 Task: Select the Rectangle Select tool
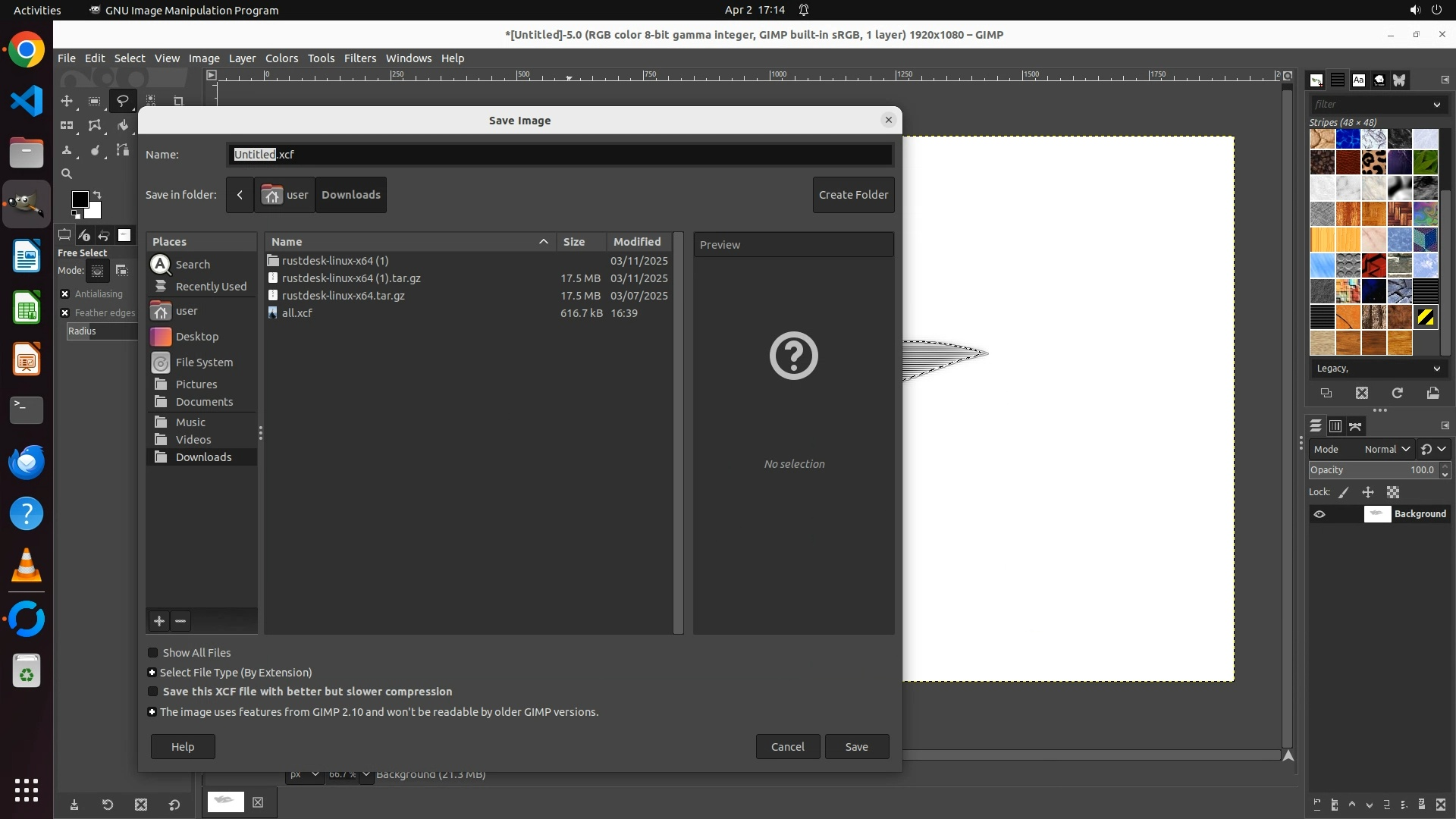tap(94, 101)
